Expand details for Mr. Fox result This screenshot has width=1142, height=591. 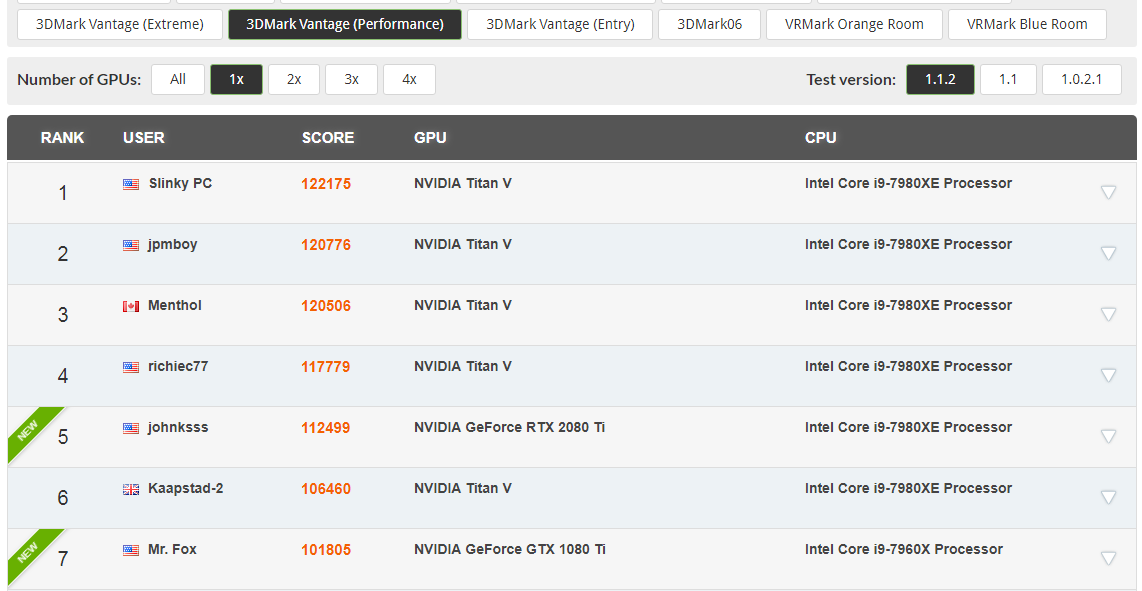(x=1108, y=558)
